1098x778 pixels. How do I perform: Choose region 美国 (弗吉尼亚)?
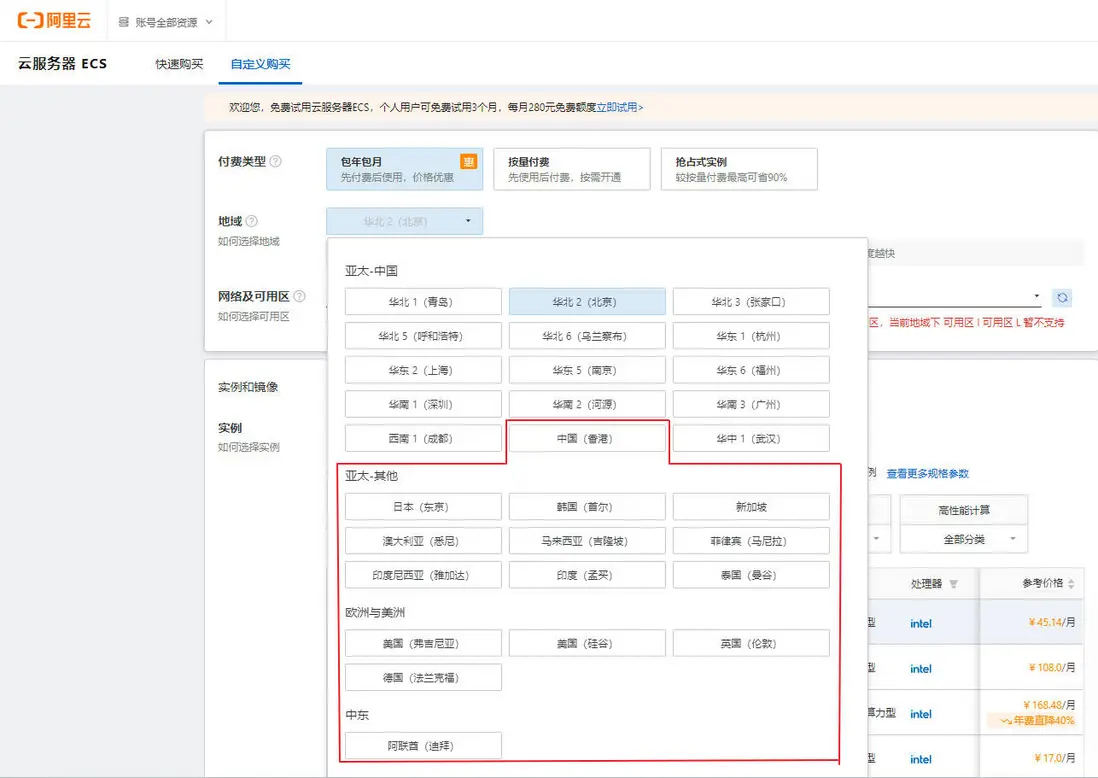423,644
